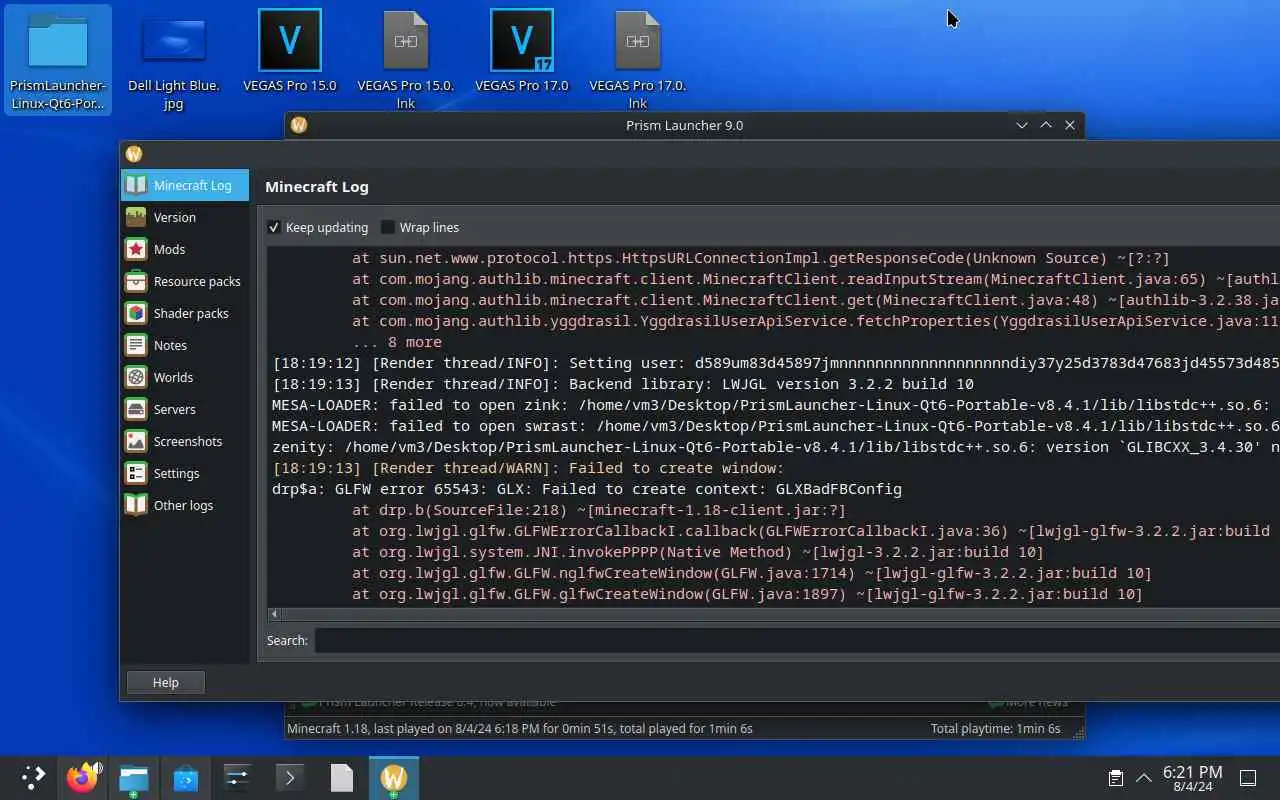Click the More news link

coord(1028,702)
